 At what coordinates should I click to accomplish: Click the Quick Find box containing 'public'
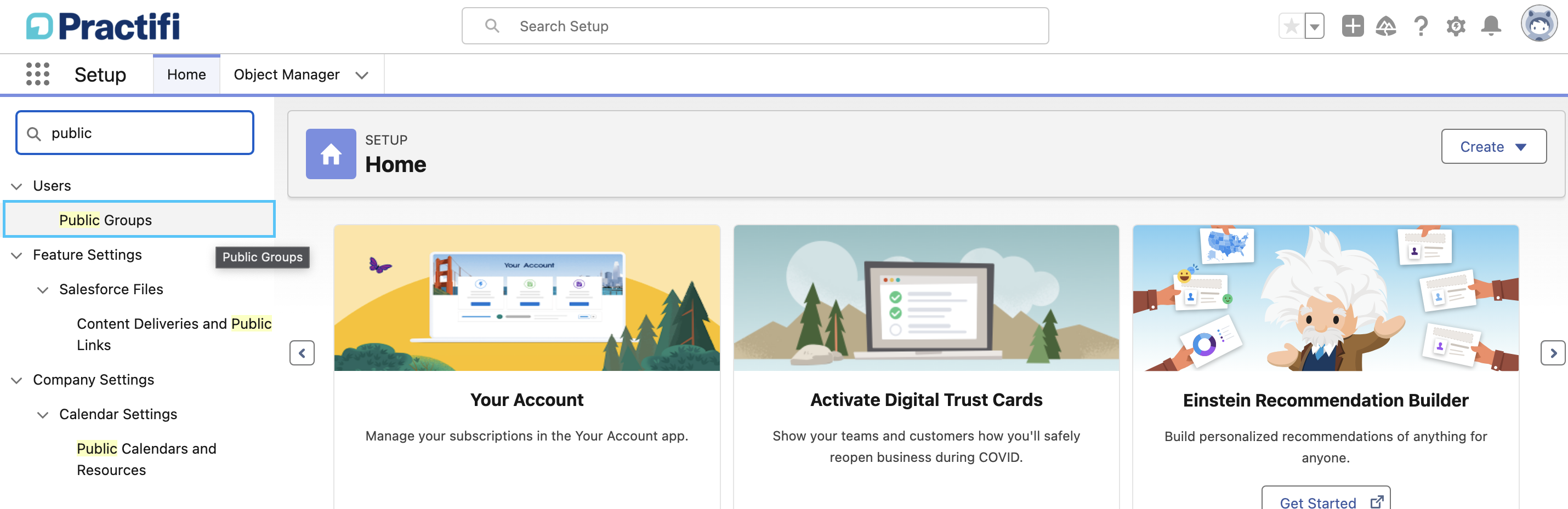pos(134,133)
